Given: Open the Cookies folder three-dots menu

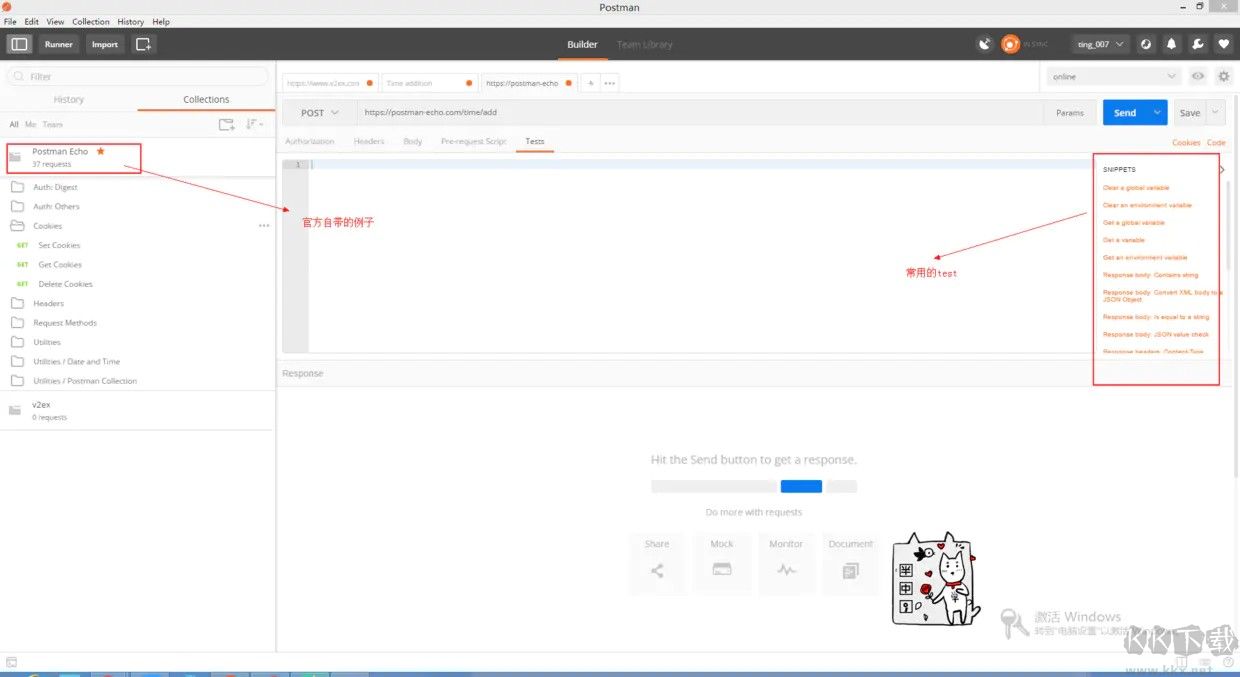Looking at the screenshot, I should (264, 226).
